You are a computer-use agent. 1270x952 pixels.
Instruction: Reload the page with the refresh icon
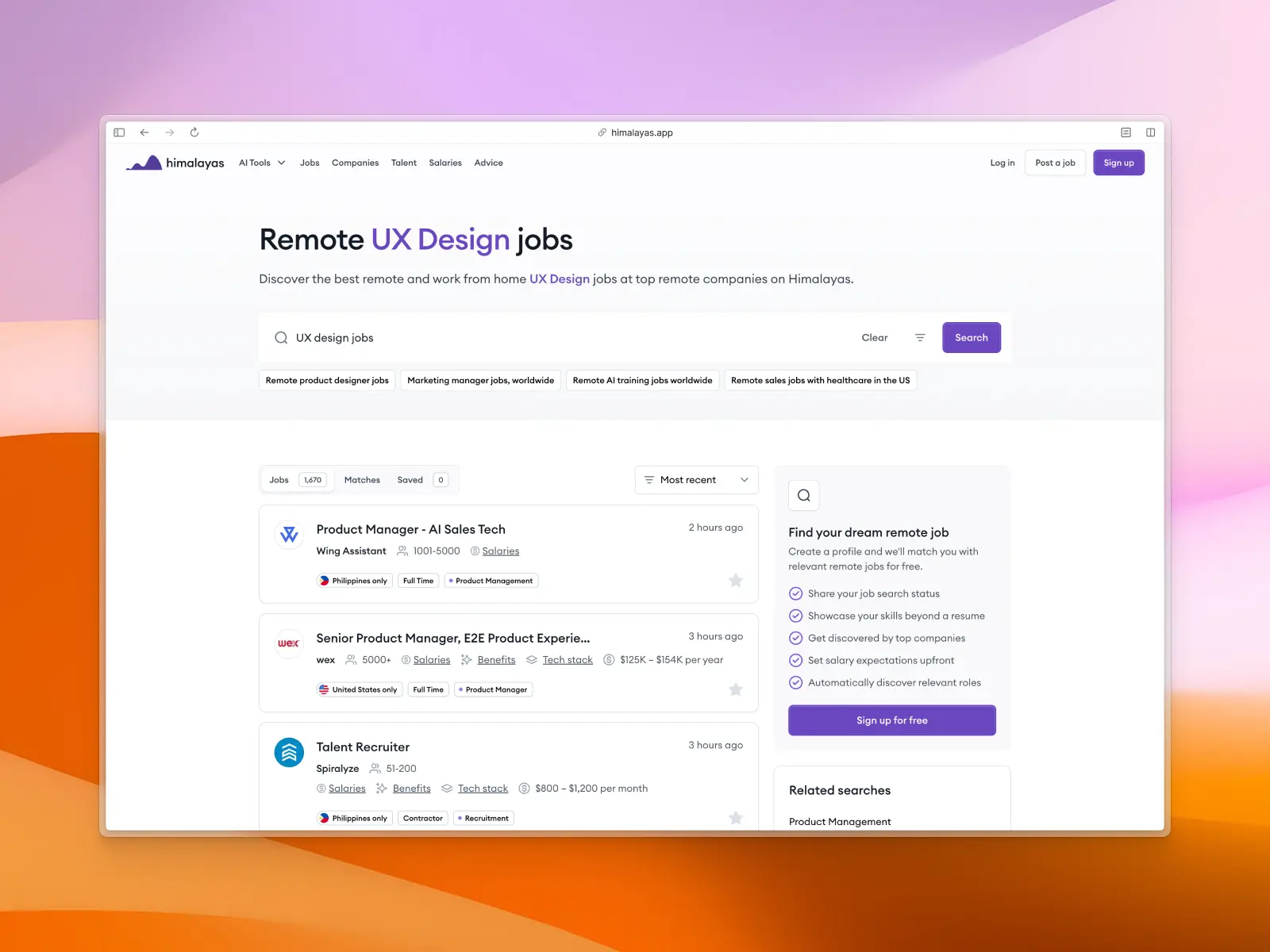click(194, 132)
